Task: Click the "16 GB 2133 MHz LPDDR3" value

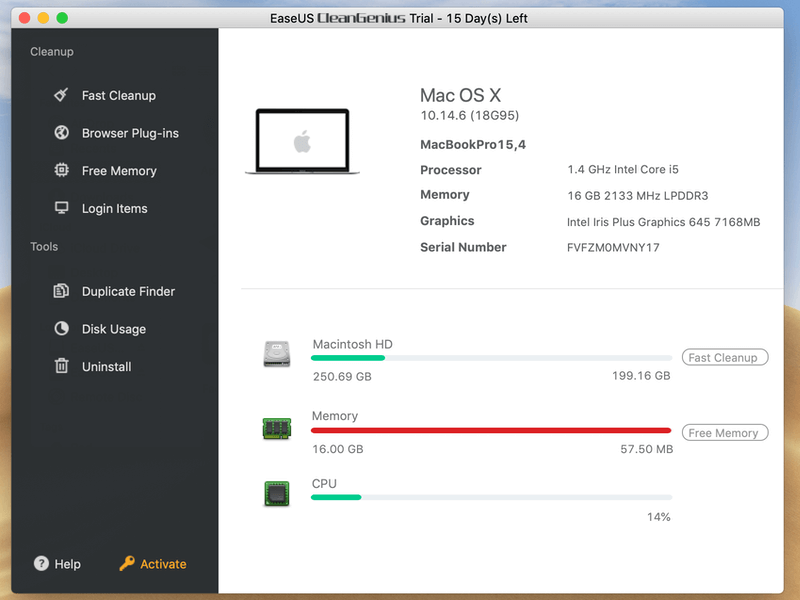Action: tap(638, 196)
